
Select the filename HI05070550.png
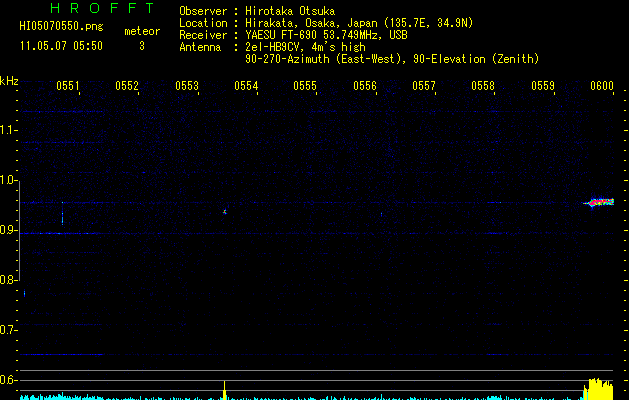coord(61,26)
